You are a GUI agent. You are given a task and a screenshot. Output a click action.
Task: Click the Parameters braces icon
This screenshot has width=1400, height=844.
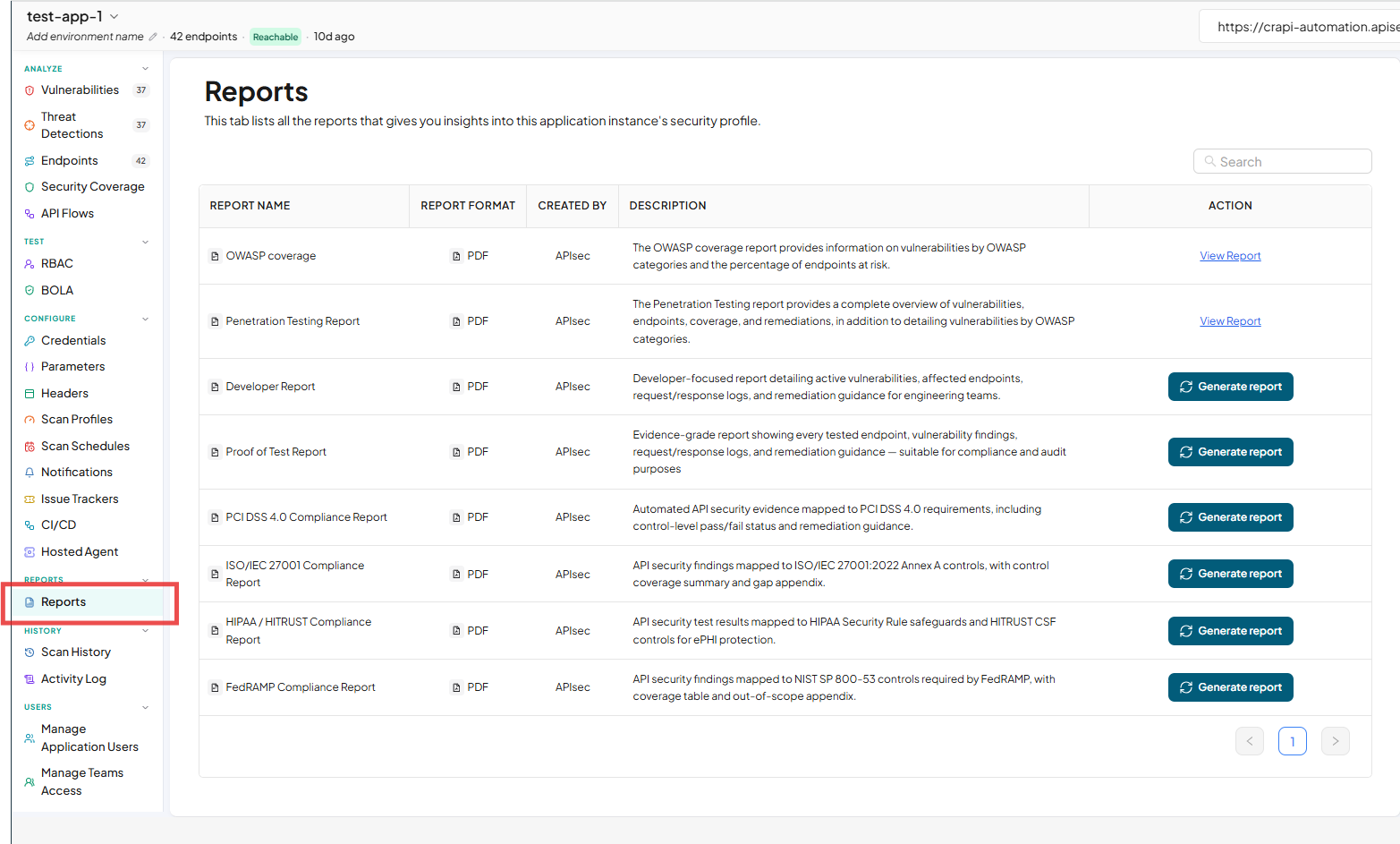[30, 367]
